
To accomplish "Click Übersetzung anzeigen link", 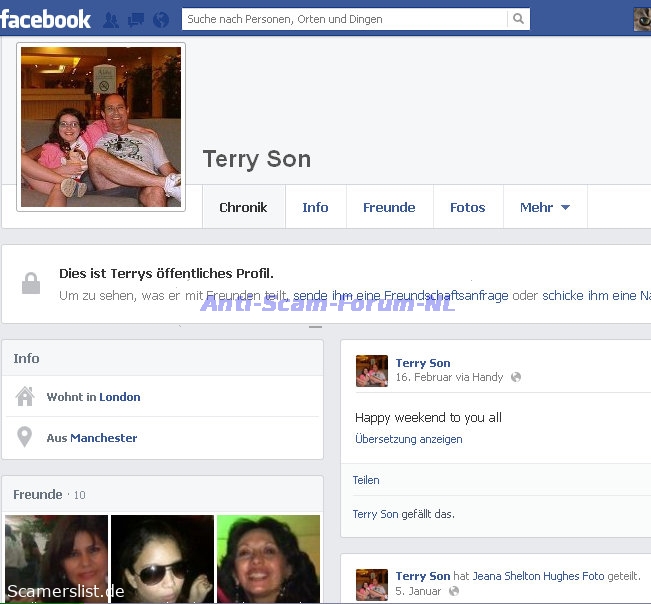I will pyautogui.click(x=408, y=439).
